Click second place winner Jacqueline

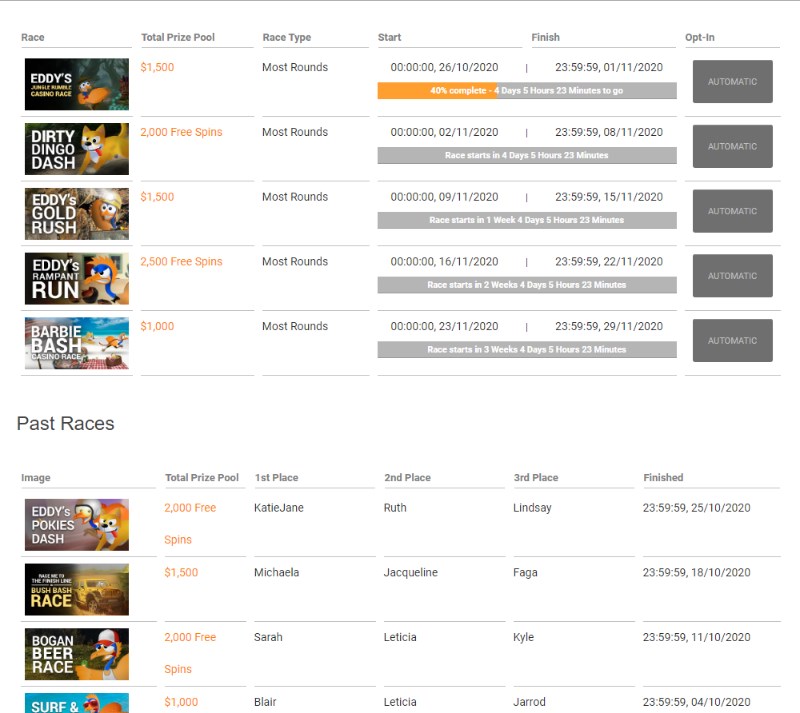point(411,573)
